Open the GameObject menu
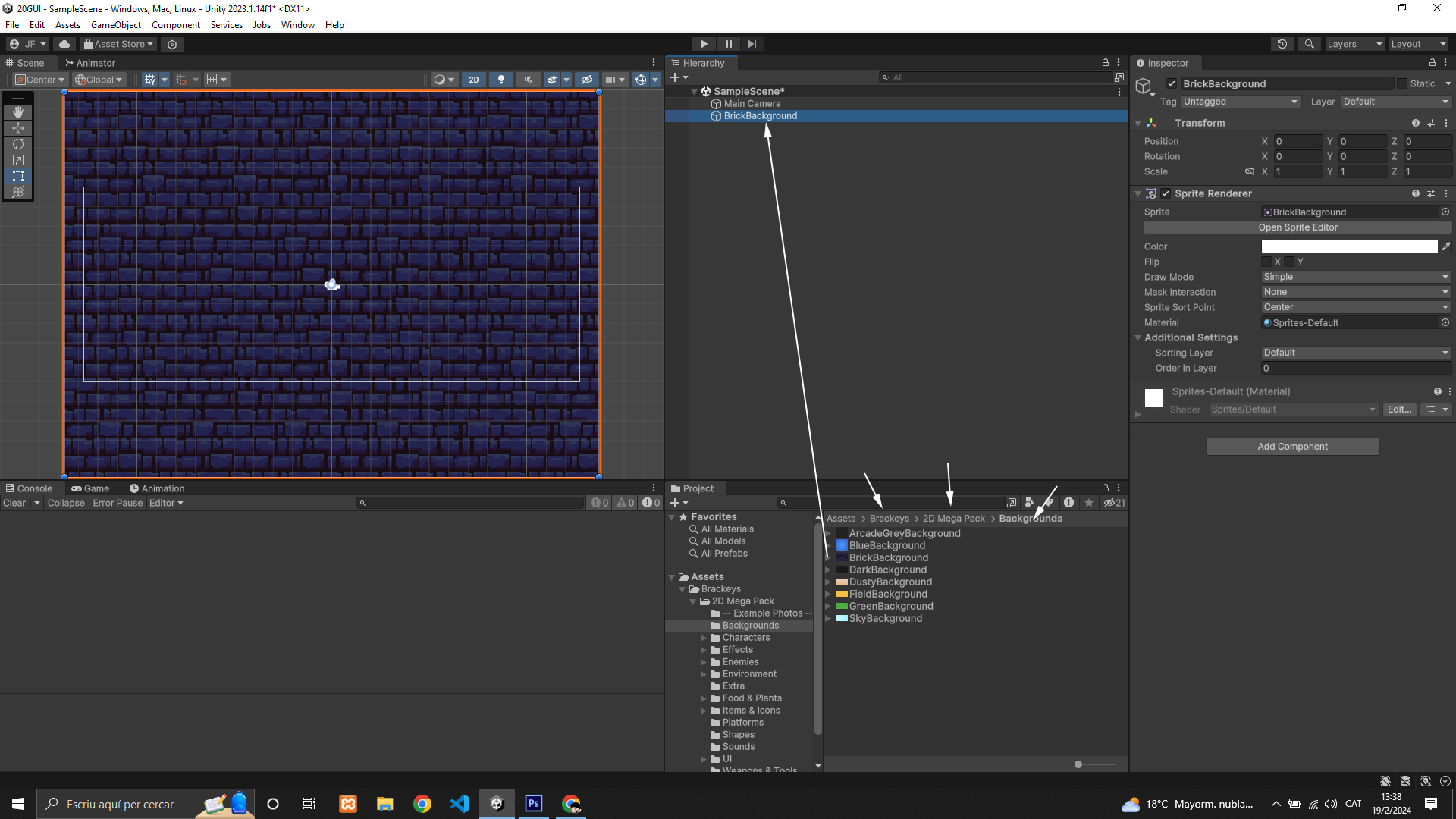Screen dimensions: 1456x819 point(115,25)
